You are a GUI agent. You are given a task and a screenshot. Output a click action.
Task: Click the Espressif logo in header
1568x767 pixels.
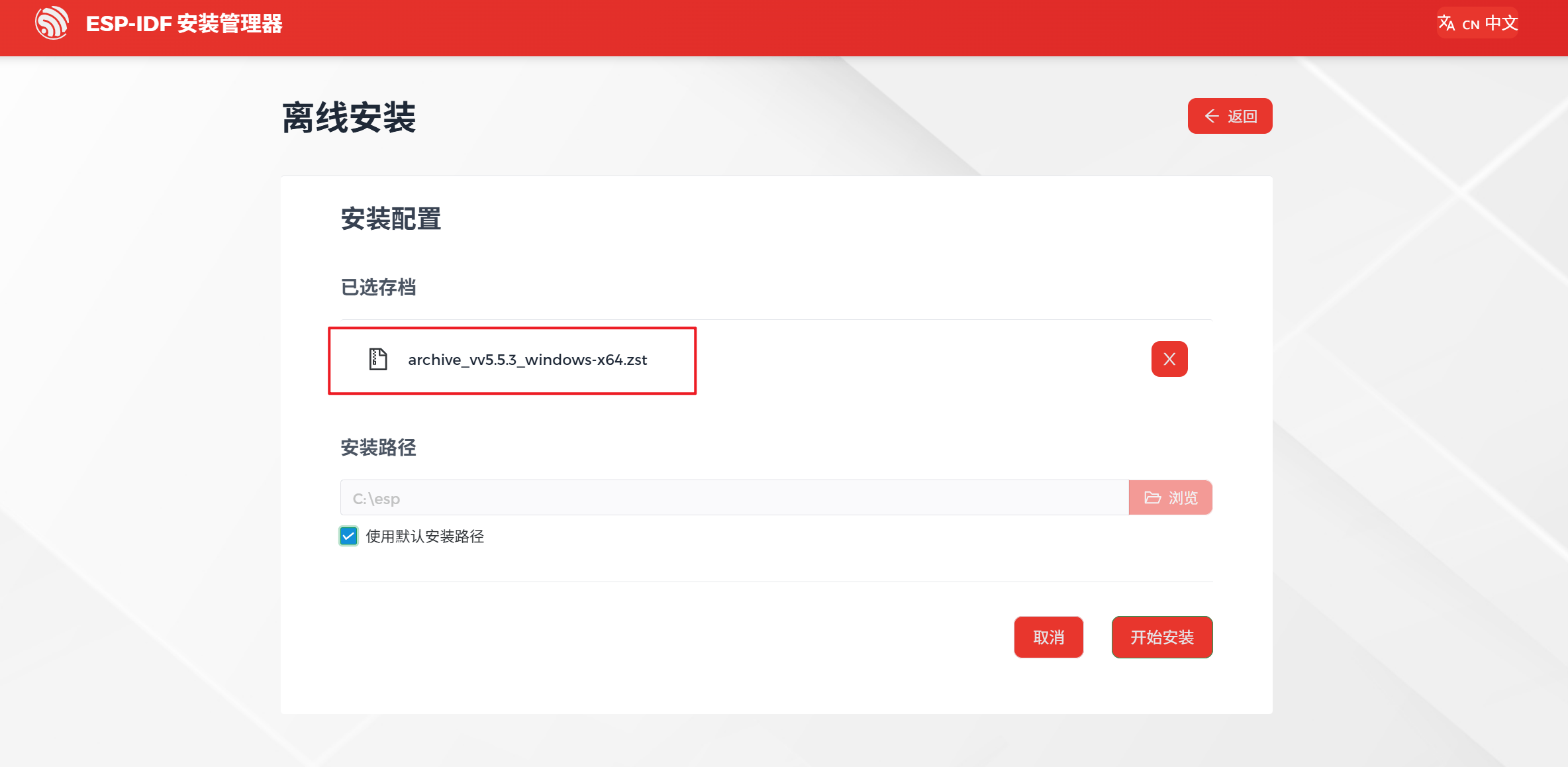[x=52, y=23]
